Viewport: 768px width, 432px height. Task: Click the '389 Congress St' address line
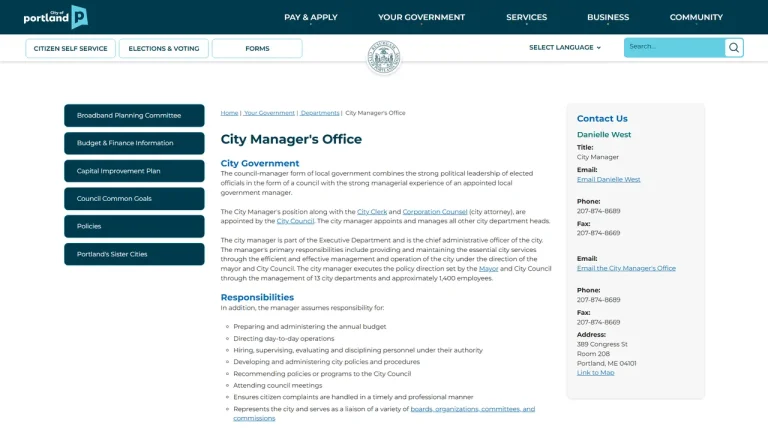pyautogui.click(x=602, y=344)
